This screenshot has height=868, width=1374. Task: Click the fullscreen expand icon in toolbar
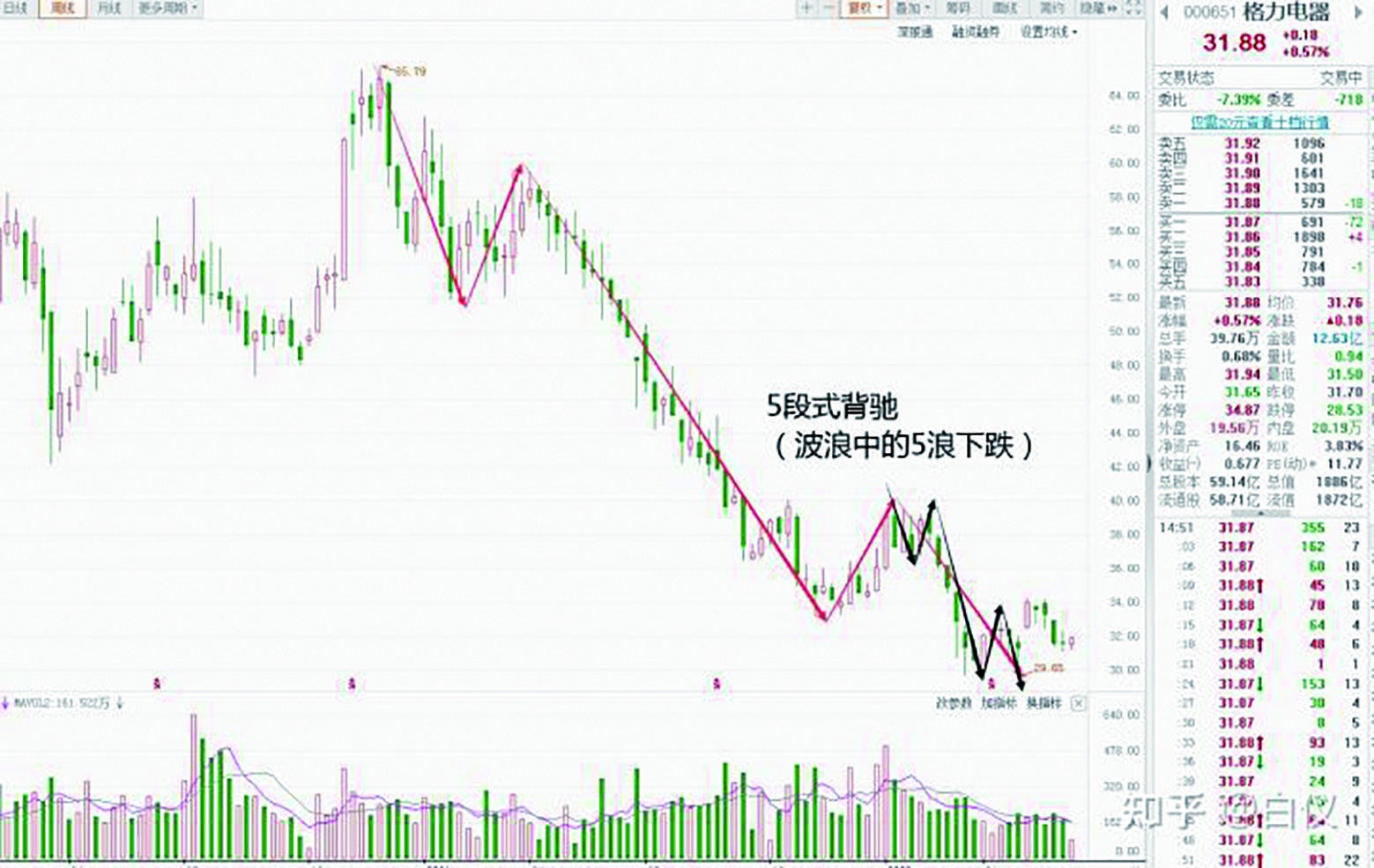1134,8
